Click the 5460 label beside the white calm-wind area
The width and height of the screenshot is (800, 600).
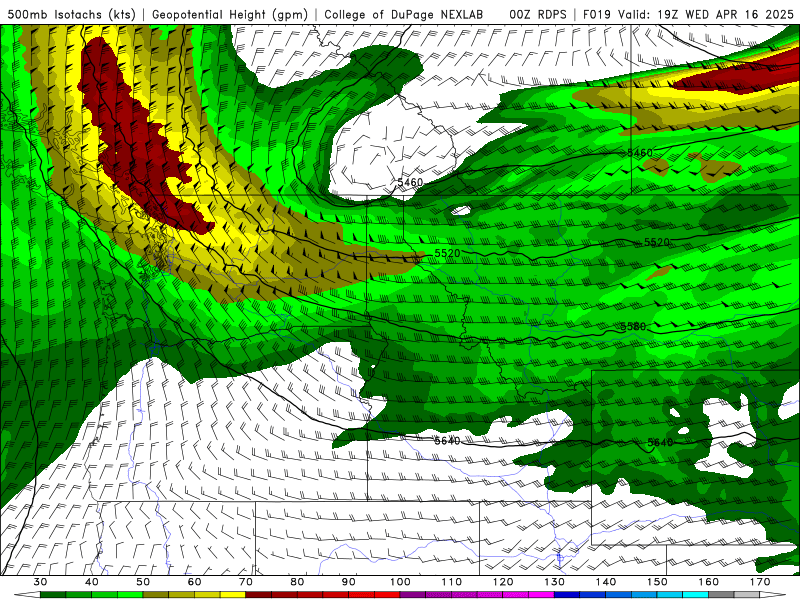click(410, 182)
